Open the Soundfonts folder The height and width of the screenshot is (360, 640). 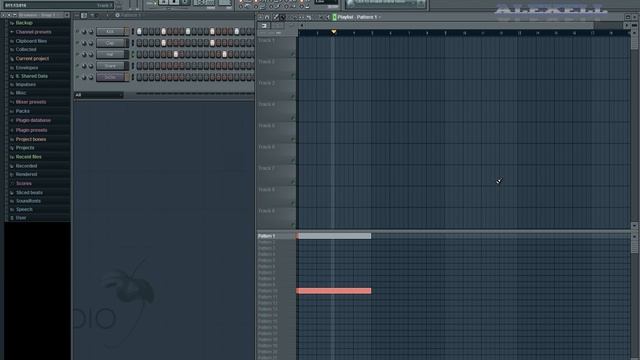tap(28, 201)
